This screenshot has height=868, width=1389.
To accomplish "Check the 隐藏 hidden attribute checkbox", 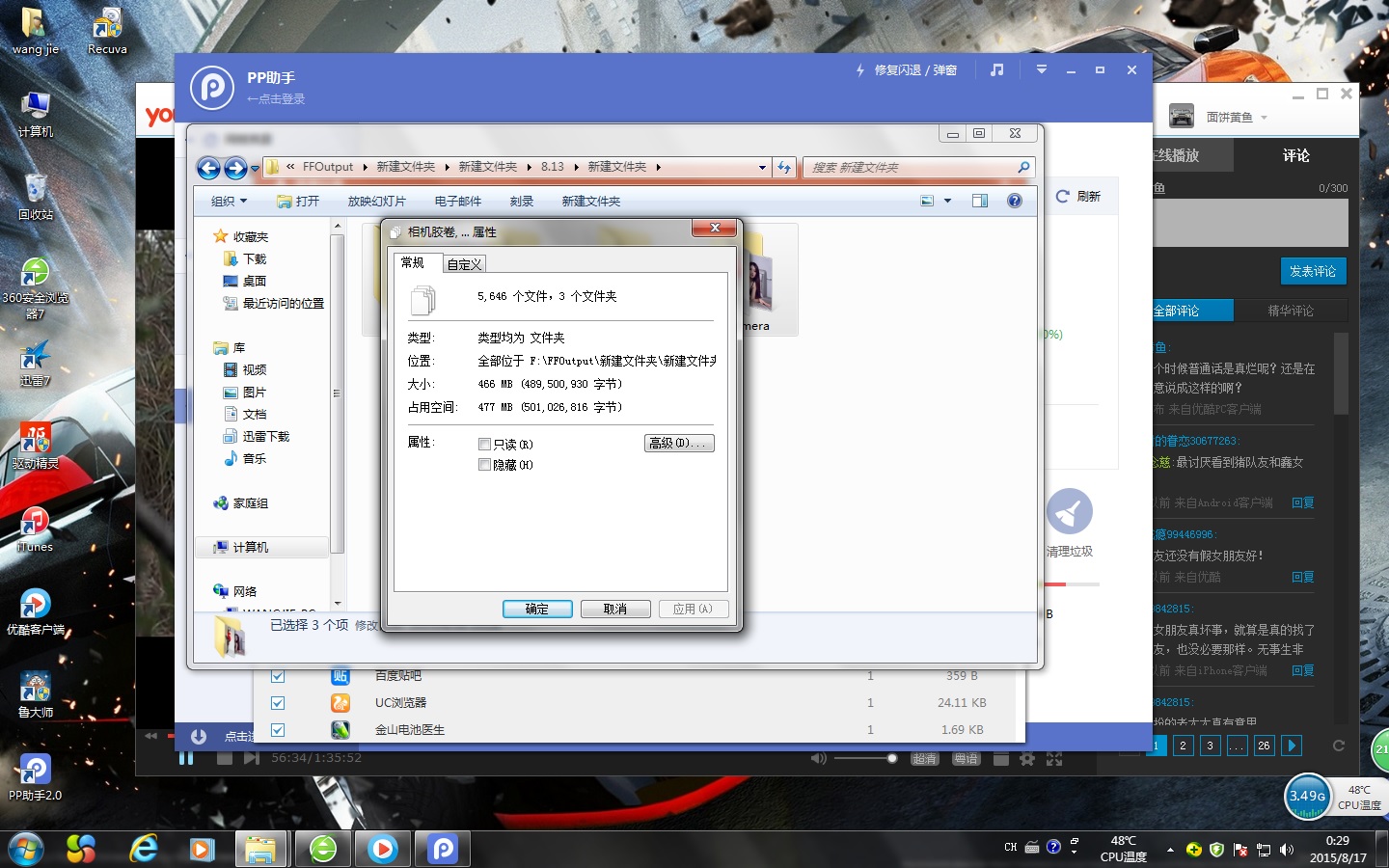I will tap(484, 465).
